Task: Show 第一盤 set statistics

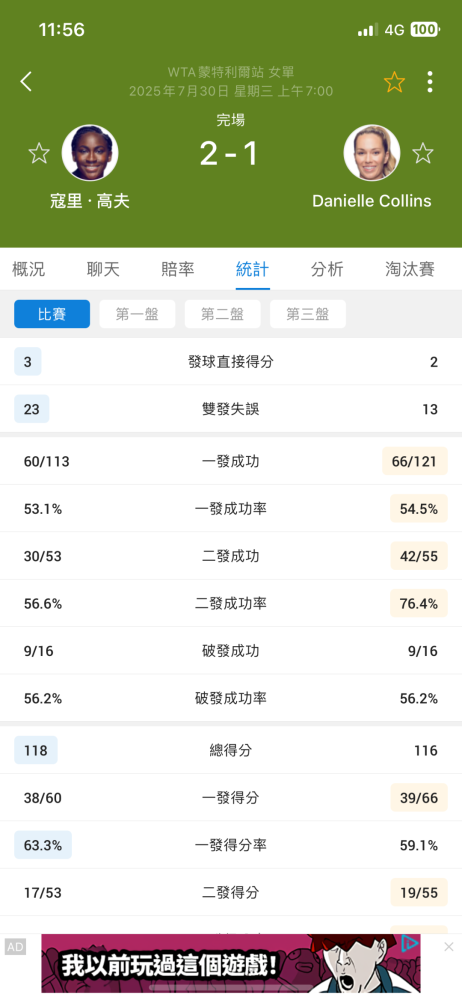Action: click(x=137, y=314)
